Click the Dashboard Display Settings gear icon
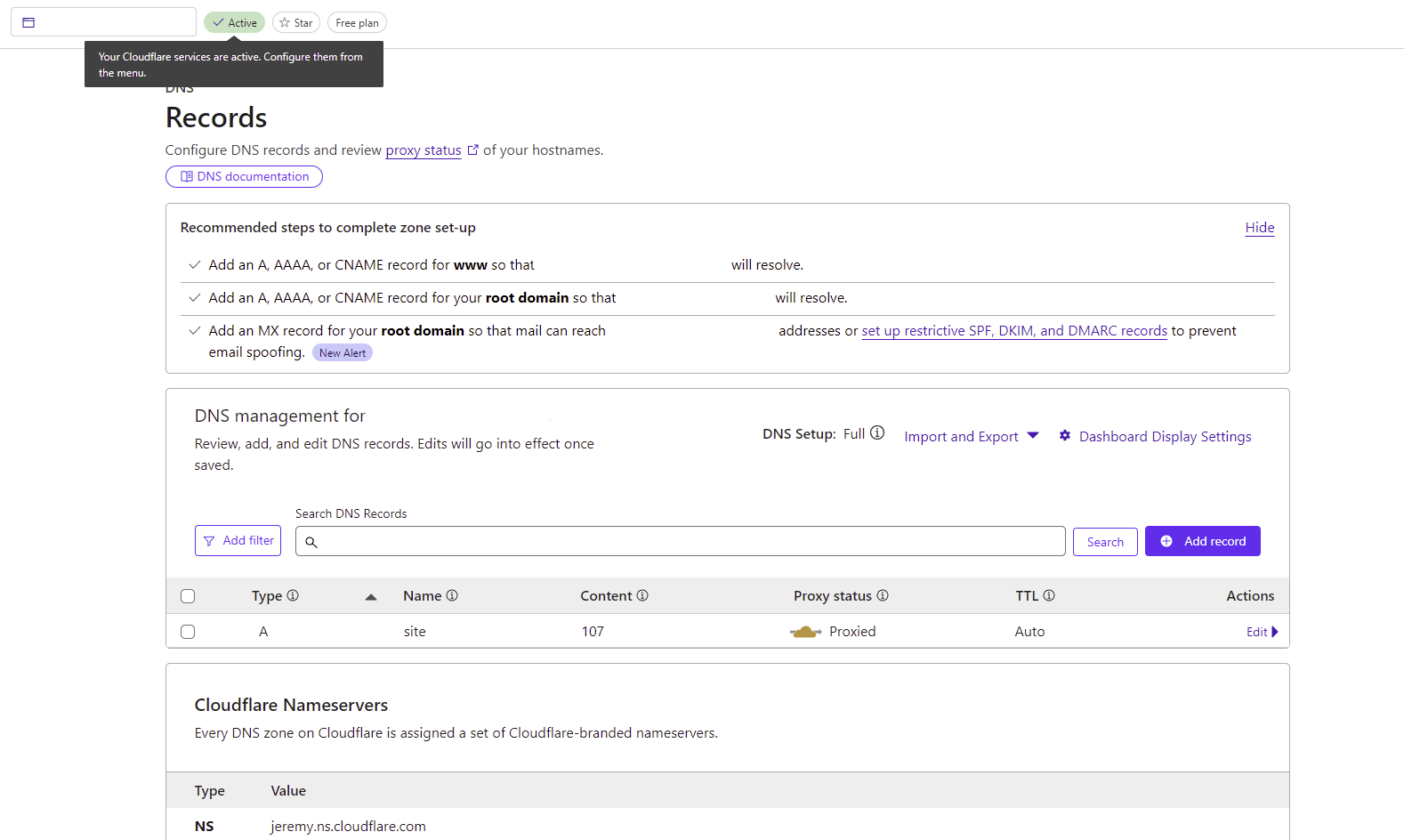1404x840 pixels. [1065, 436]
